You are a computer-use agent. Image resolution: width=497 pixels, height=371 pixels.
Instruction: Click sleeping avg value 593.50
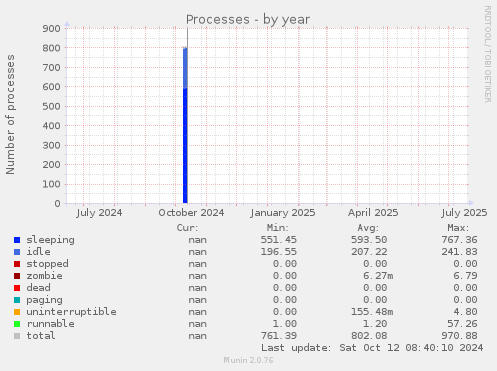[369, 240]
